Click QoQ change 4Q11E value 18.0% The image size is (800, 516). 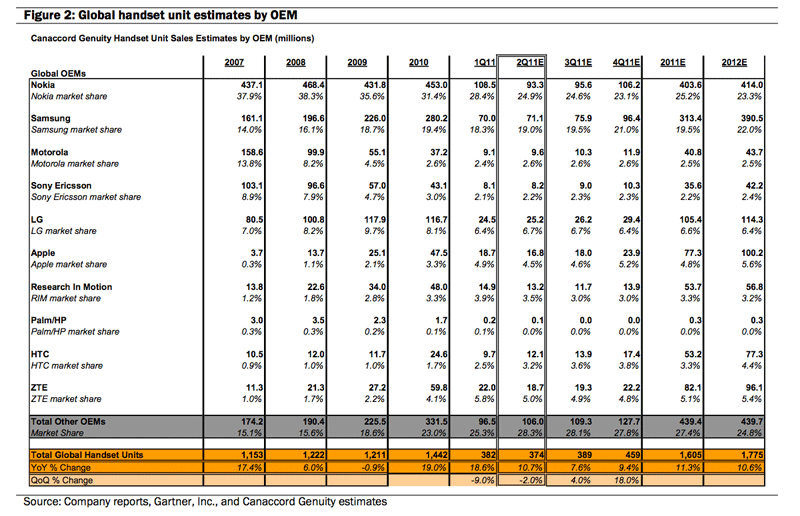coord(628,480)
